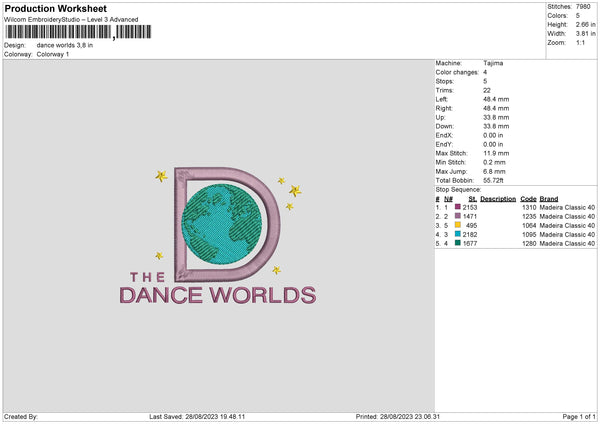The width and height of the screenshot is (600, 424).
Task: Select the Production Worksheet title
Action: click(55, 8)
